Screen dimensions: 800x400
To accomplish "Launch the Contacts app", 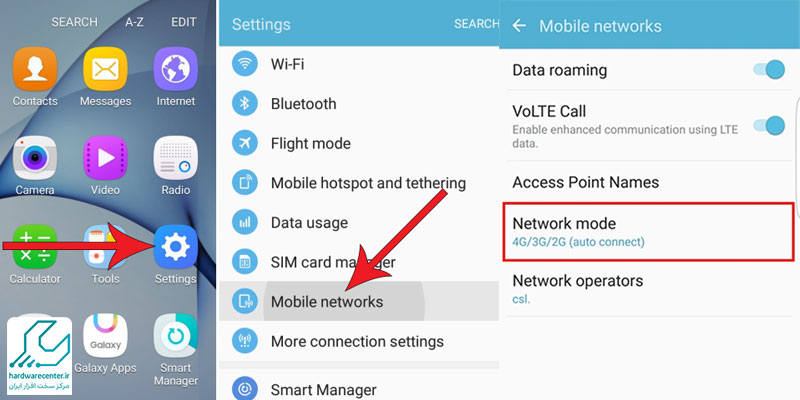I will [x=35, y=69].
